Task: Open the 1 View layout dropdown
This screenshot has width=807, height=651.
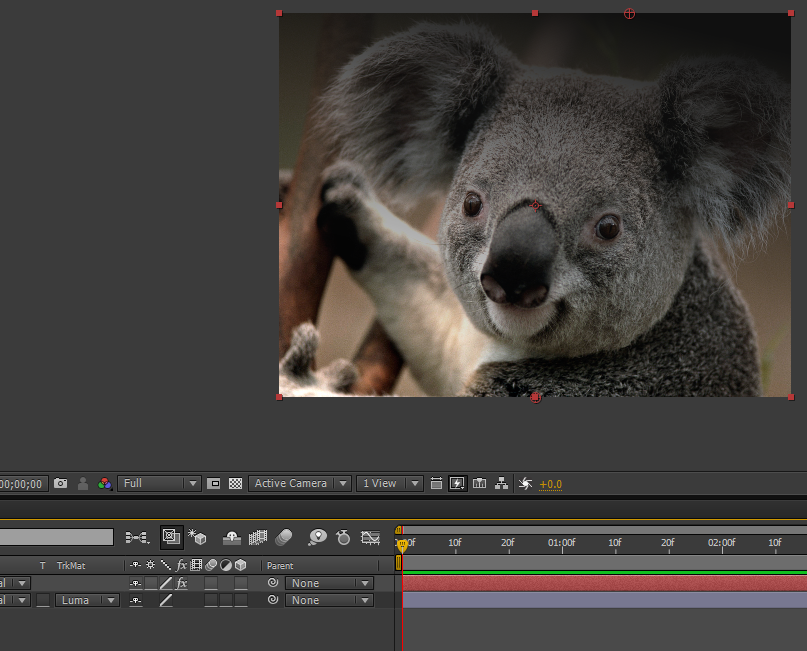Action: coord(389,483)
